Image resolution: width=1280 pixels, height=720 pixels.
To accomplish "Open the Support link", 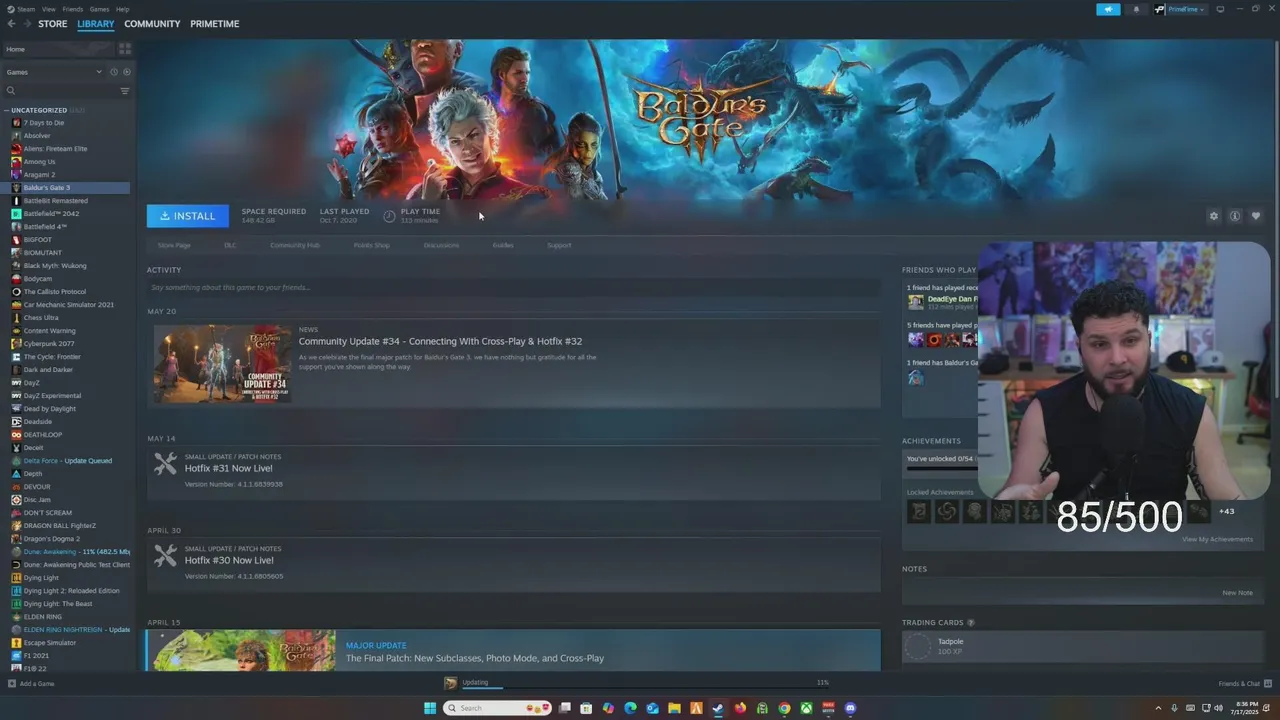I will (559, 245).
